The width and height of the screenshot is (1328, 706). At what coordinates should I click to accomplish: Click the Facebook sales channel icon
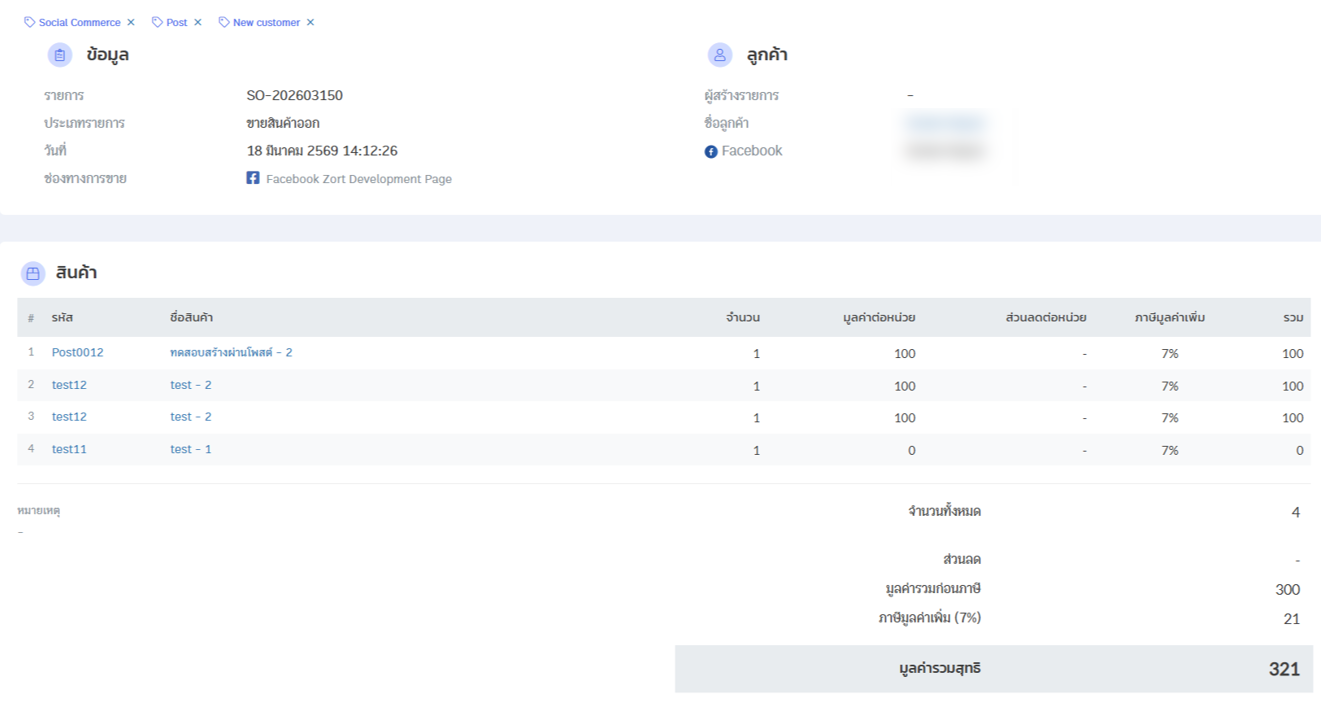point(253,178)
